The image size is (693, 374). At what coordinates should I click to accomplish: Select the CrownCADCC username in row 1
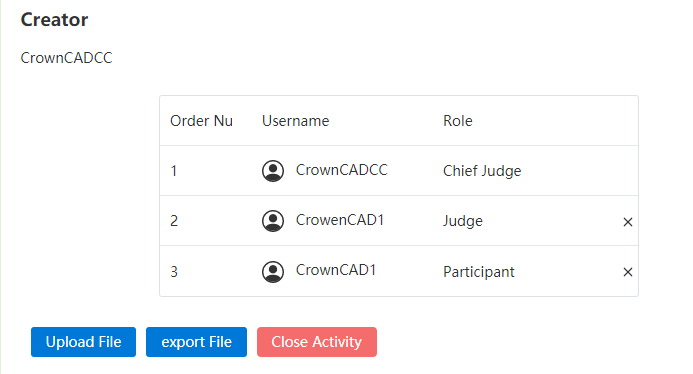click(342, 170)
